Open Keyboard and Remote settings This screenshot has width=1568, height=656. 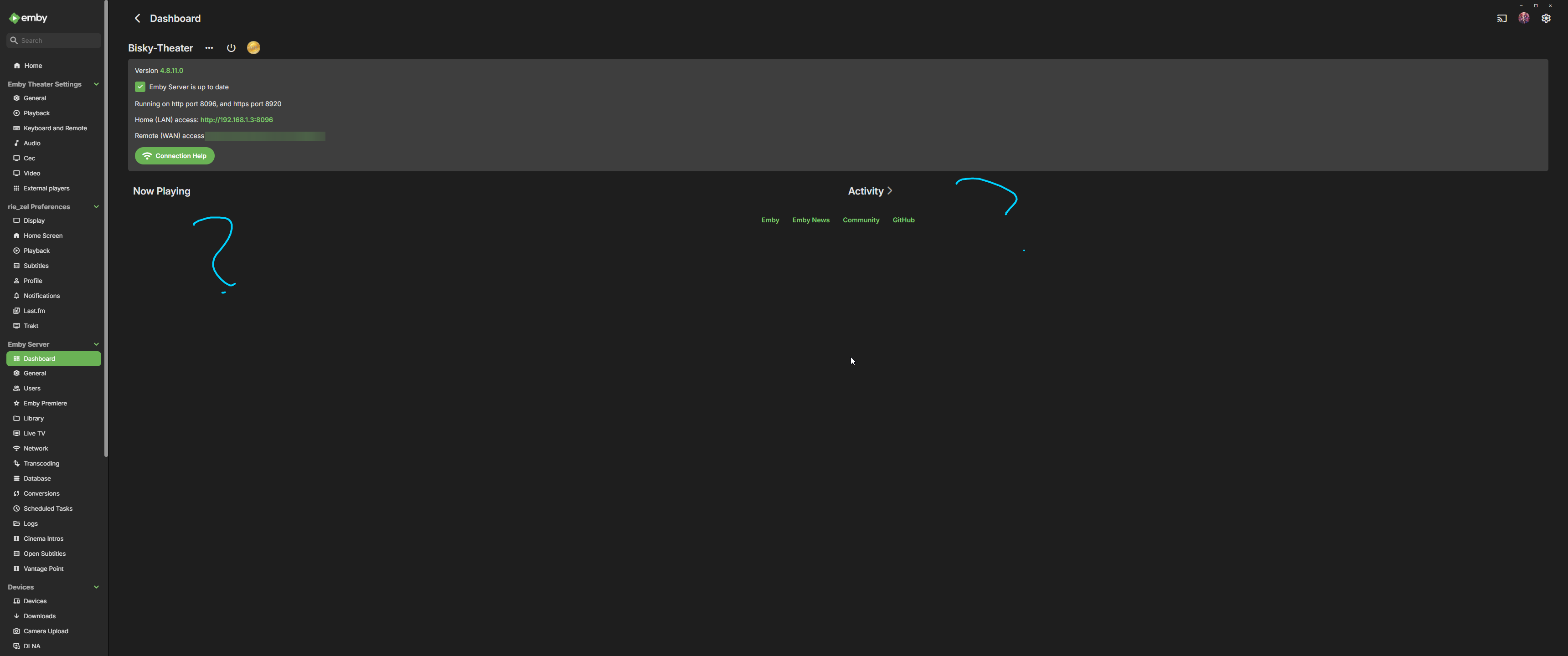click(x=54, y=128)
